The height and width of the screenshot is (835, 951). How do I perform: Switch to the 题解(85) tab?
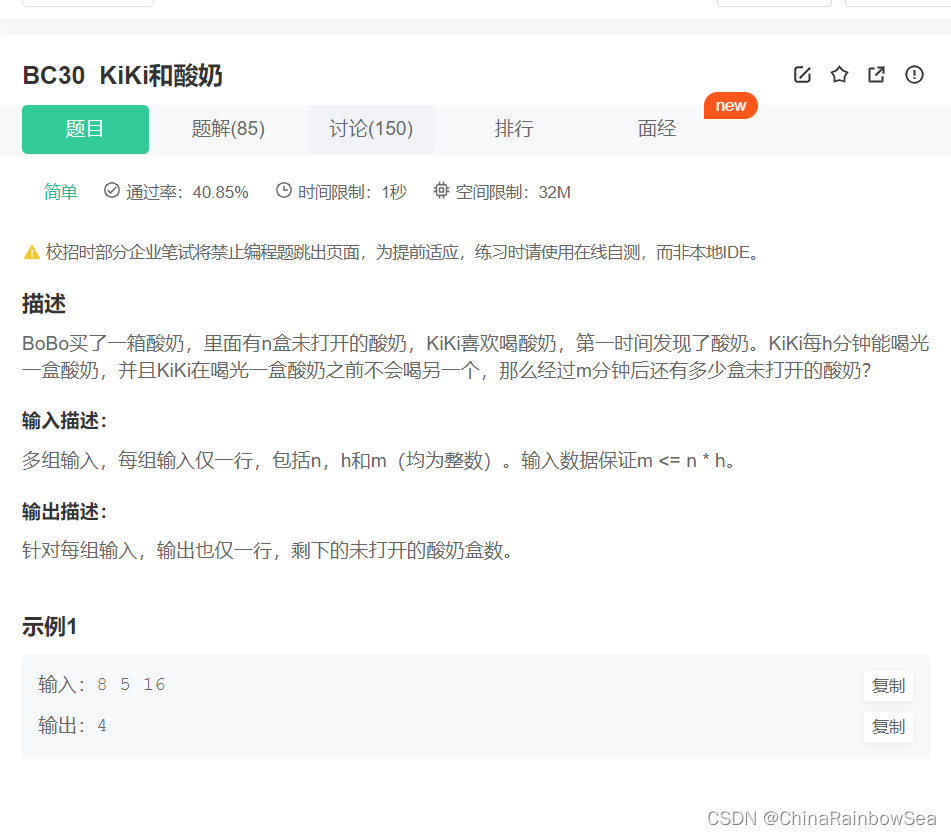pos(228,129)
